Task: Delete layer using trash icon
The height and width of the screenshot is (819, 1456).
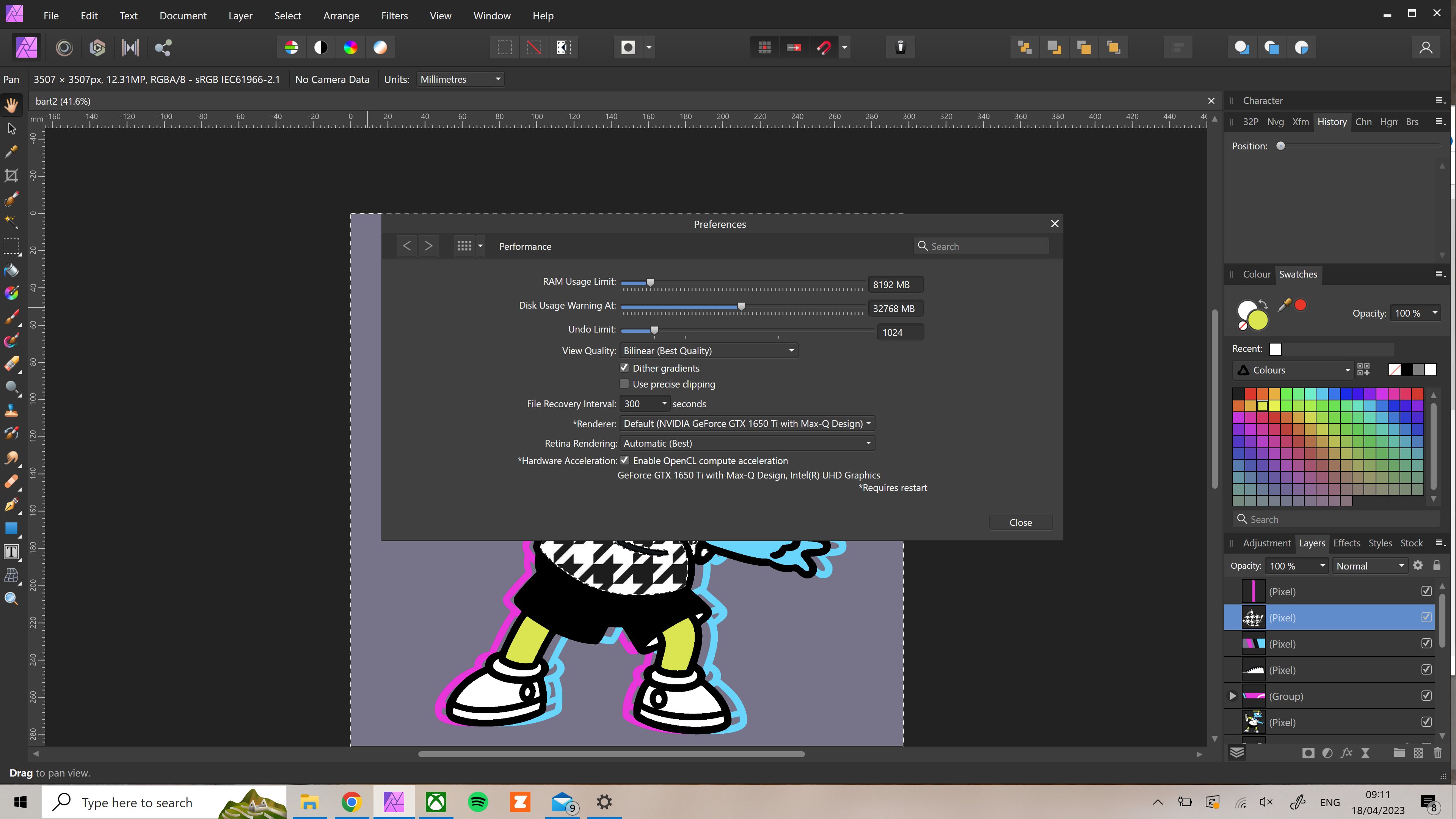Action: tap(1438, 753)
